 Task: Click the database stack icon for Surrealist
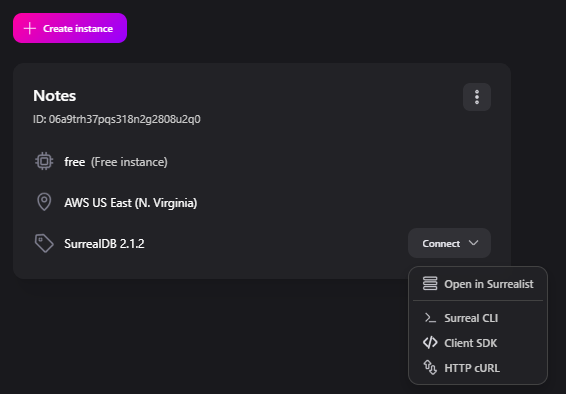tap(430, 284)
